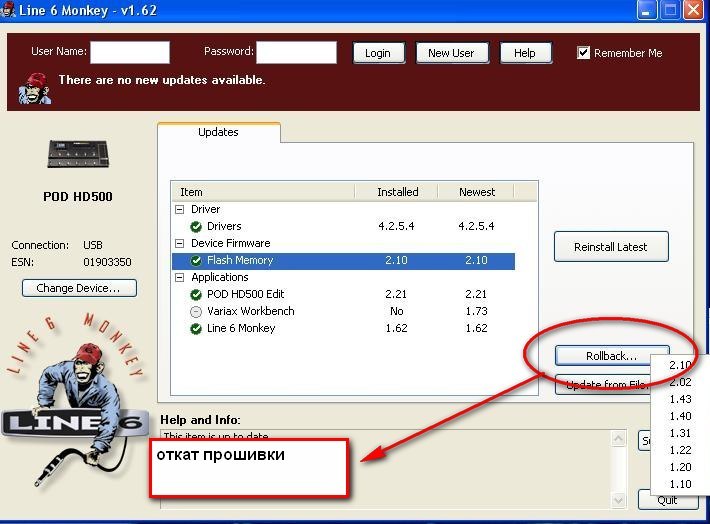Choose version 1.22 in Rollback menu

pos(680,450)
